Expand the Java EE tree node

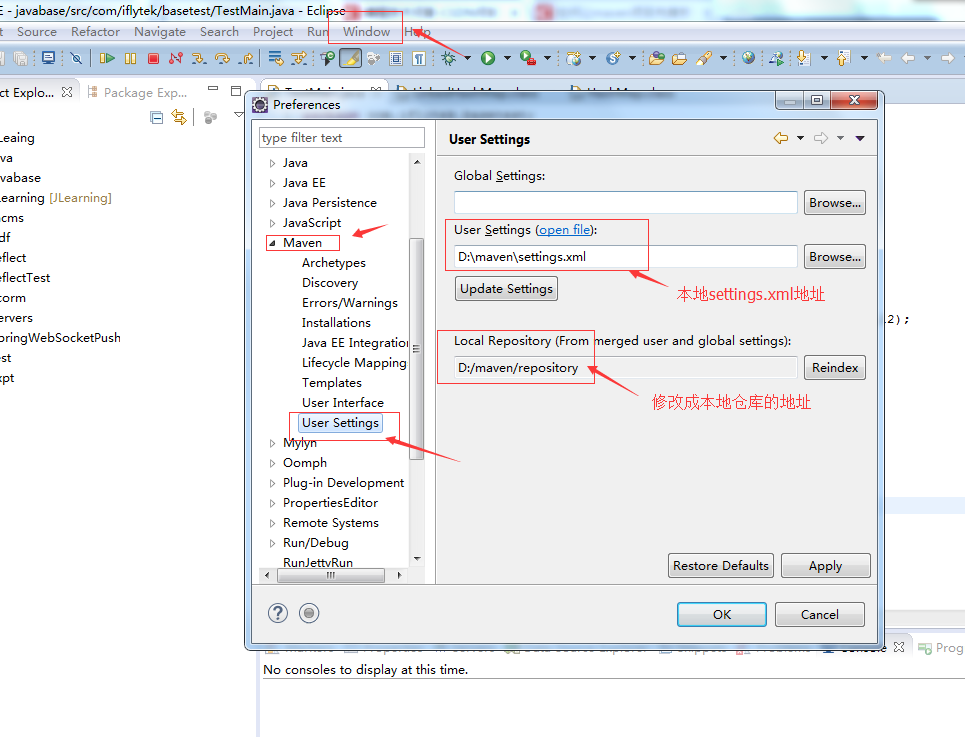272,183
